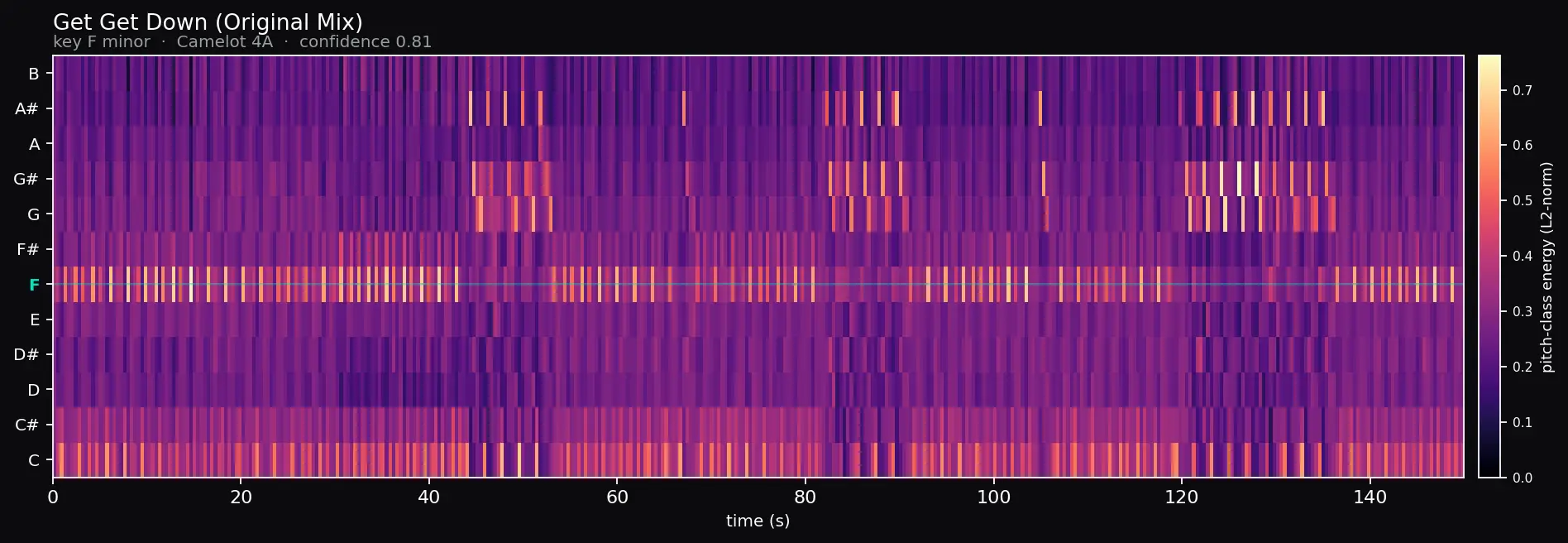Click the 0.1 colorbar tick label

tap(1523, 422)
